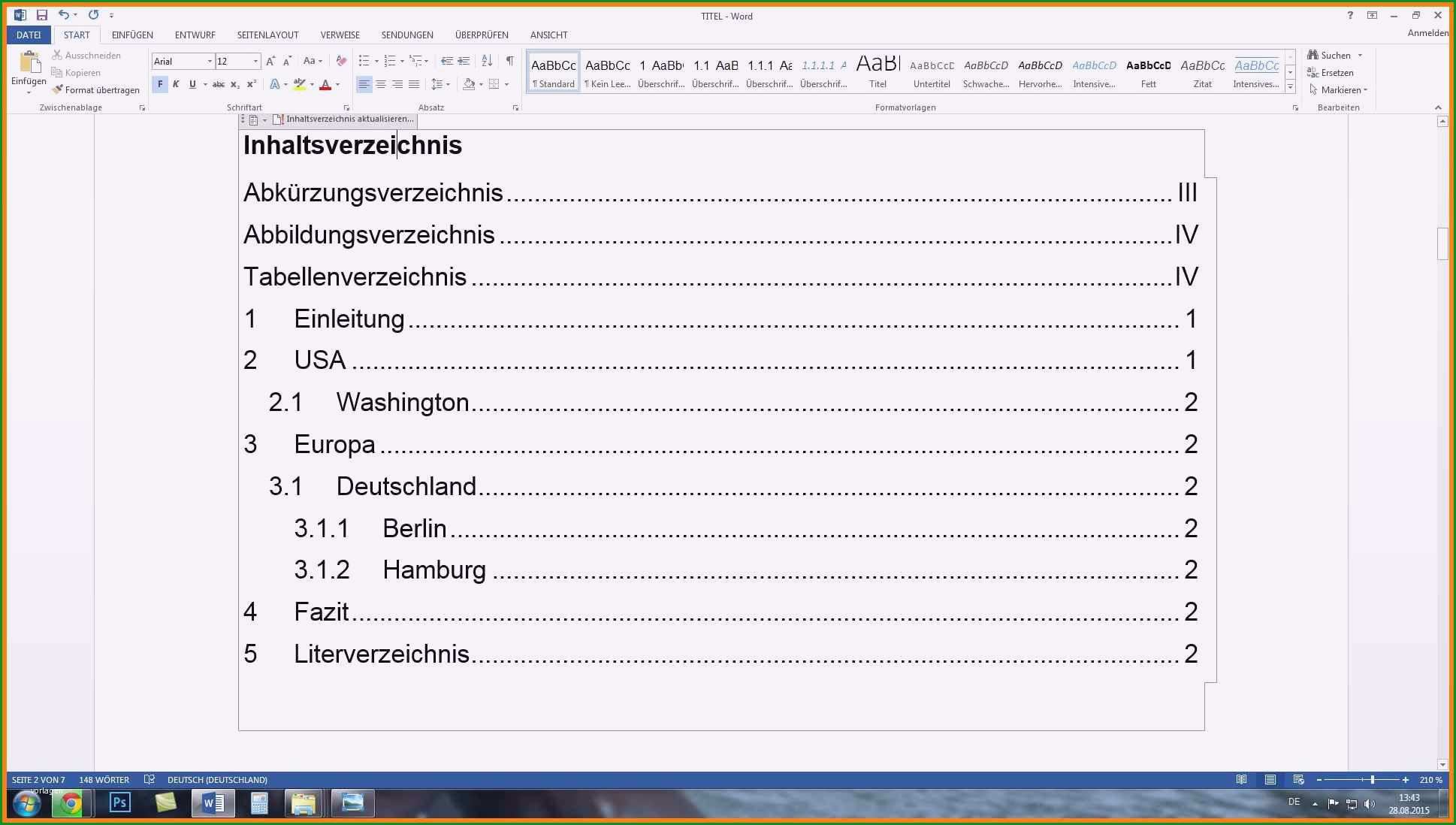
Task: Open the change case Aa dropdown
Action: pos(313,61)
